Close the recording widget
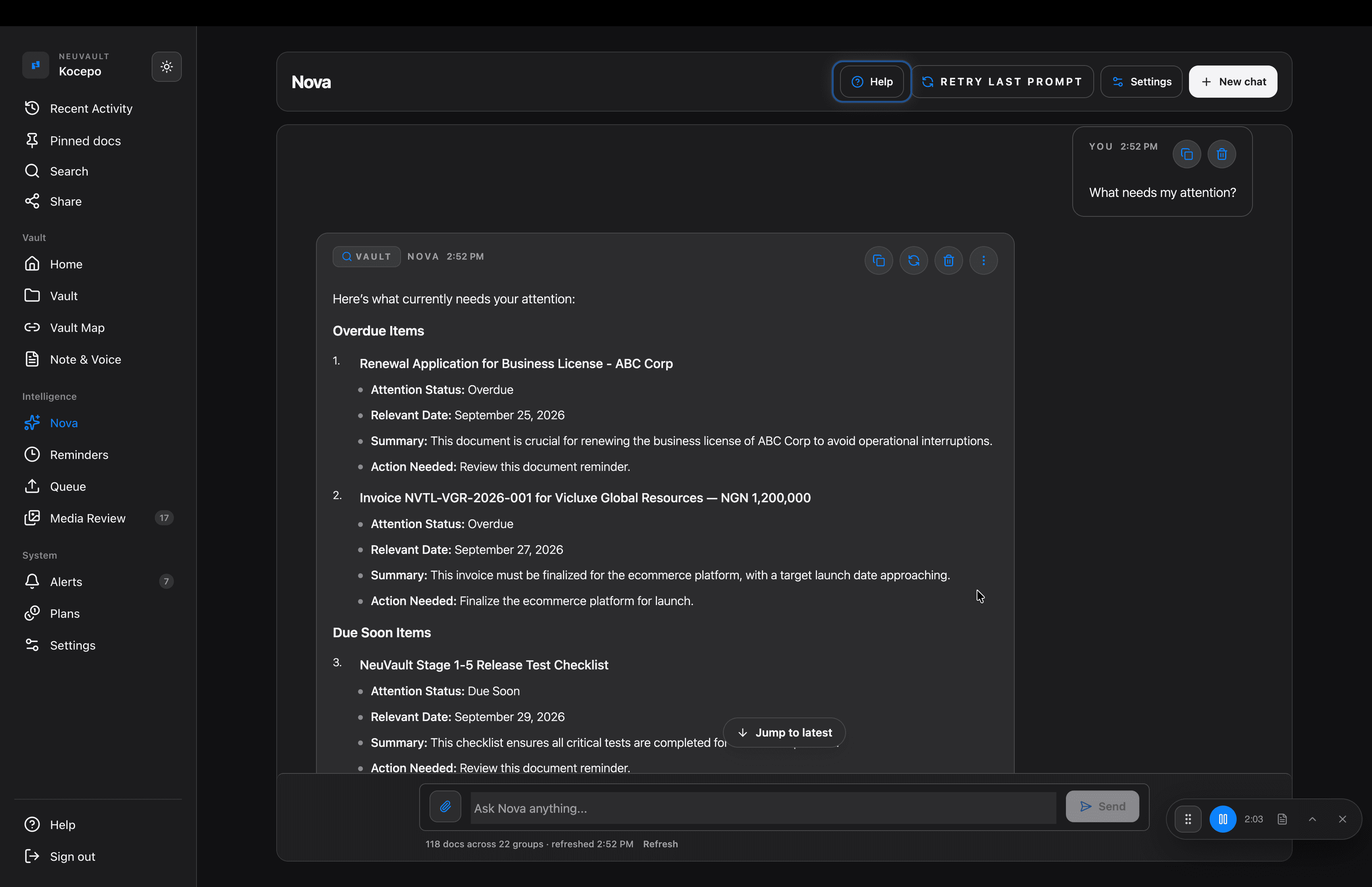The height and width of the screenshot is (887, 1372). tap(1343, 819)
